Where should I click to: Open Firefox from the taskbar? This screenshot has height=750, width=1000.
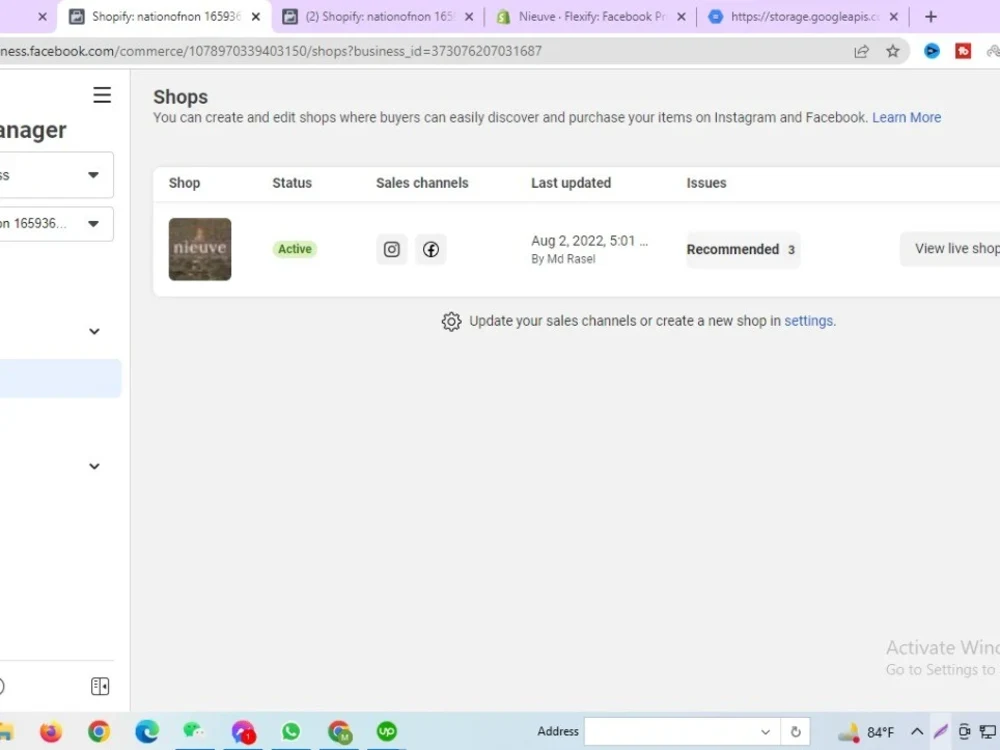[50, 732]
